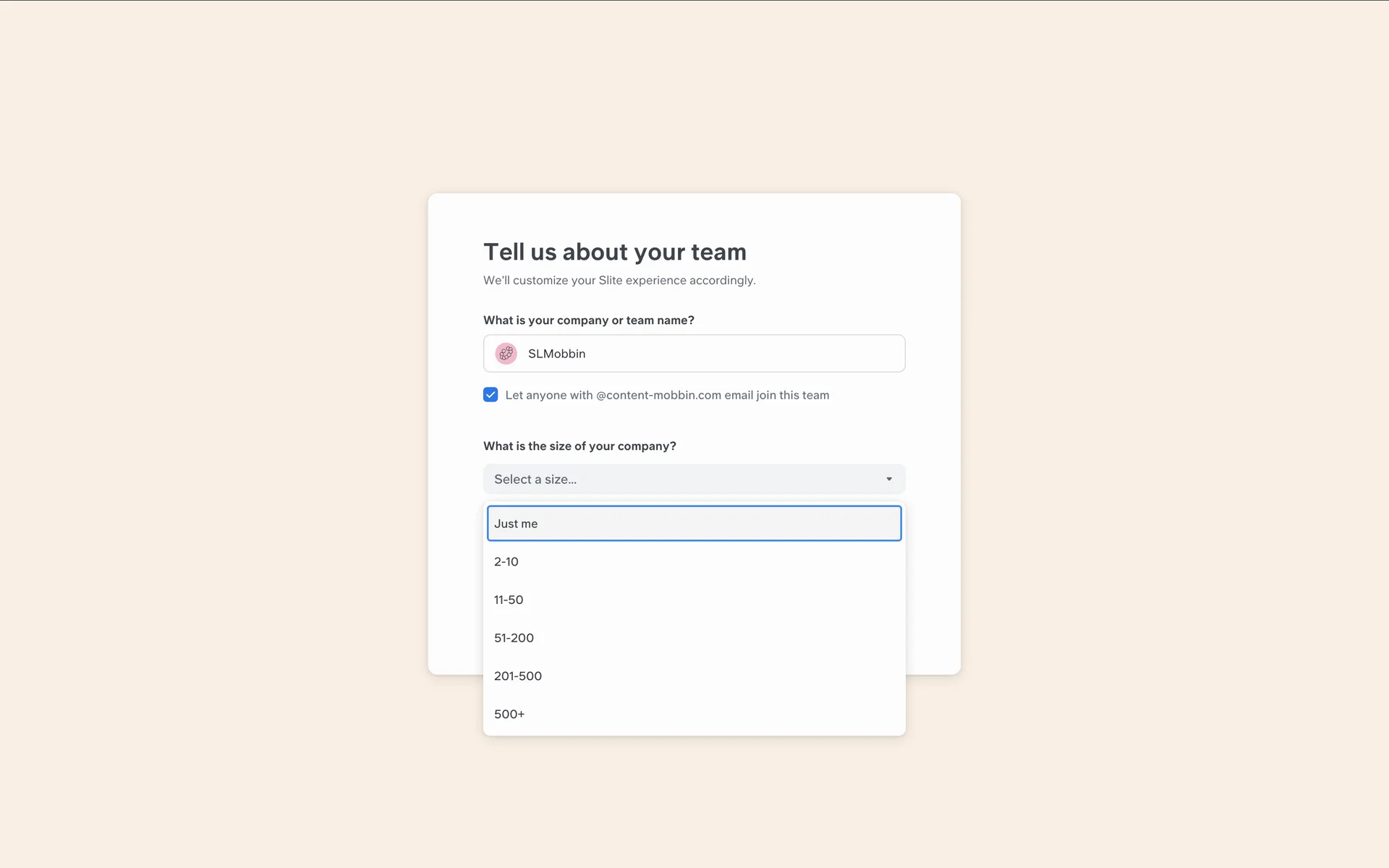Select 51-200 from the size list
This screenshot has height=868, width=1389.
[x=514, y=638]
